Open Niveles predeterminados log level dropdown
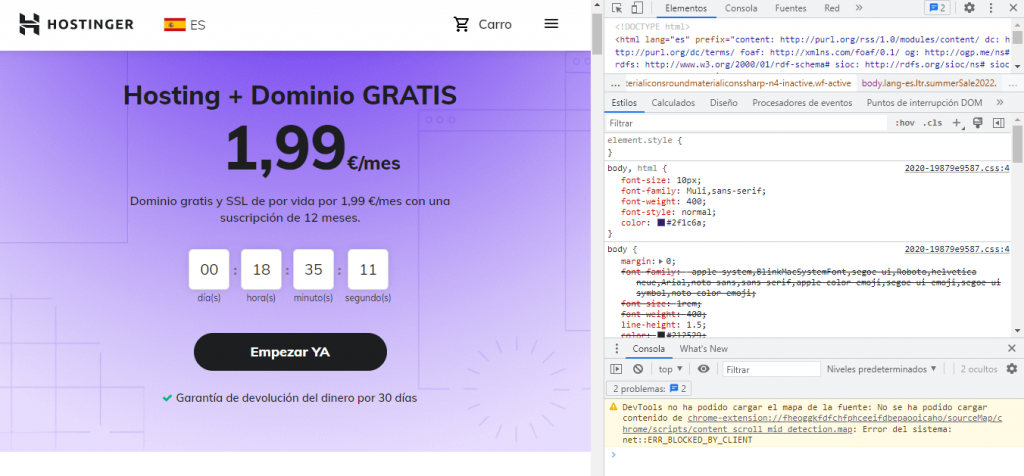This screenshot has height=476, width=1024. tap(882, 369)
